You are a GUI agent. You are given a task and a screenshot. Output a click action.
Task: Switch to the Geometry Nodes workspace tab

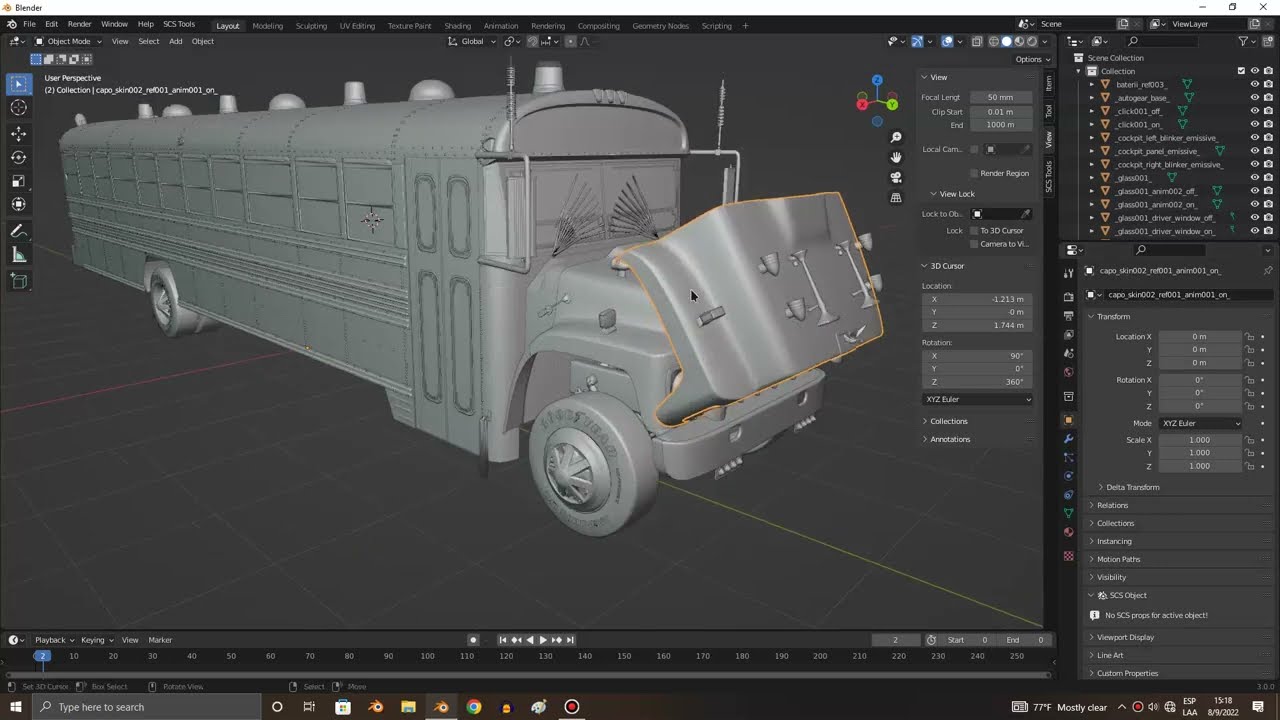click(660, 26)
